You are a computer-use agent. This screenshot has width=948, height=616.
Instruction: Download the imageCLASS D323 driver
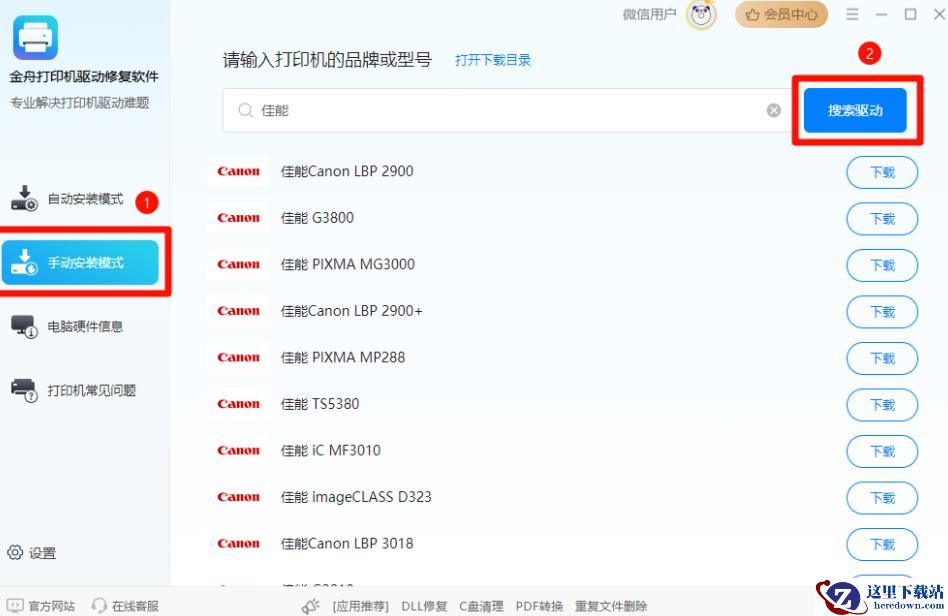[882, 498]
